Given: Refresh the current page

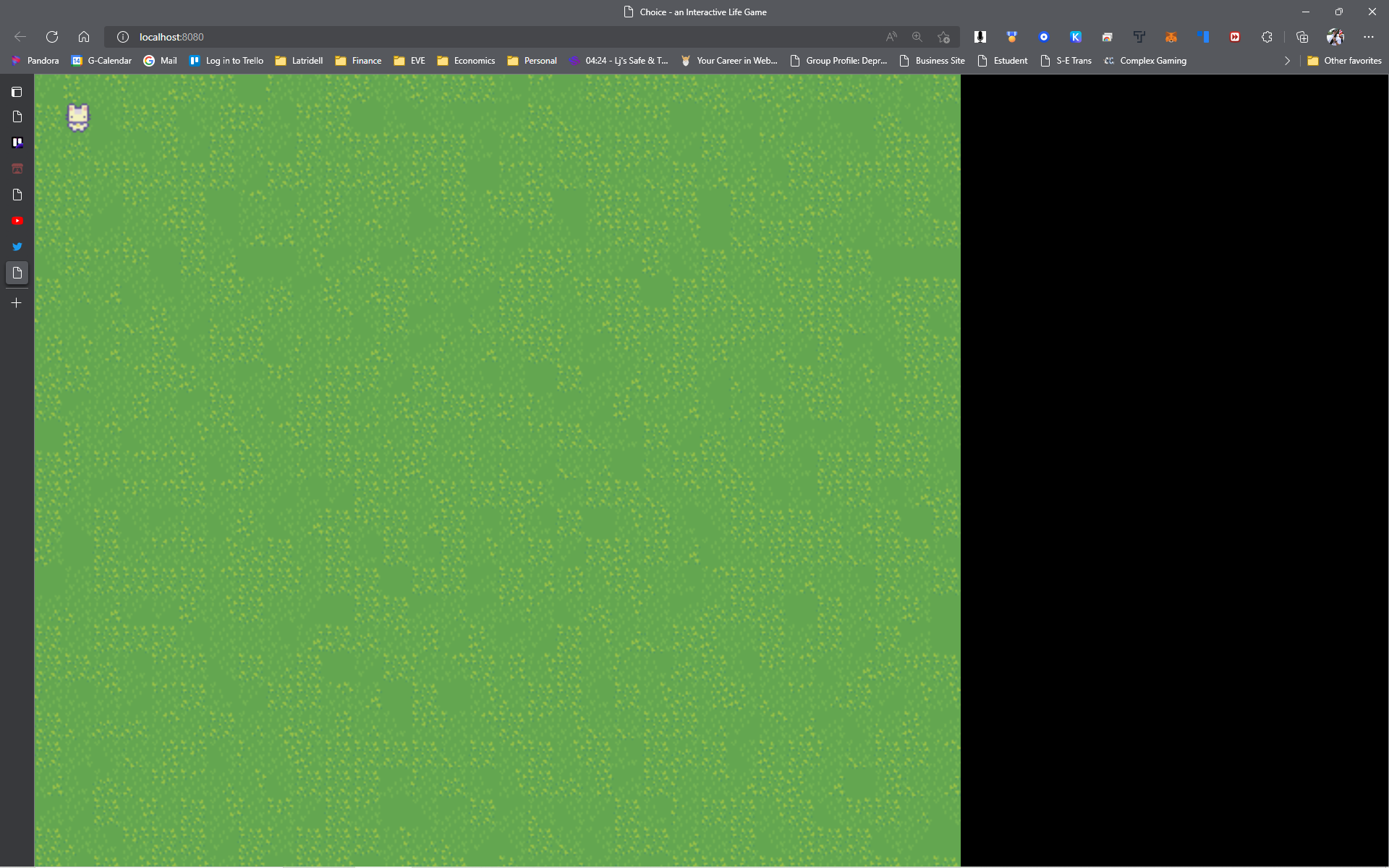Looking at the screenshot, I should (51, 36).
